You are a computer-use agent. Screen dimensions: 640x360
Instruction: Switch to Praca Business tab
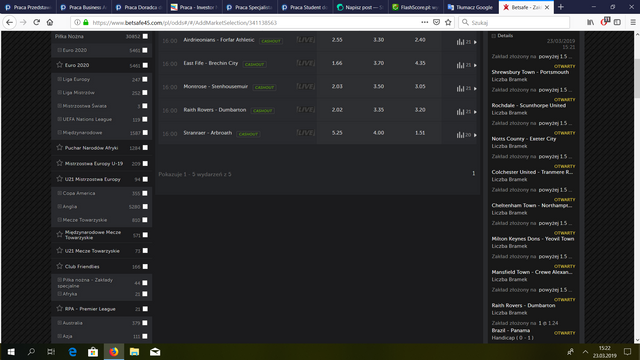coord(83,7)
